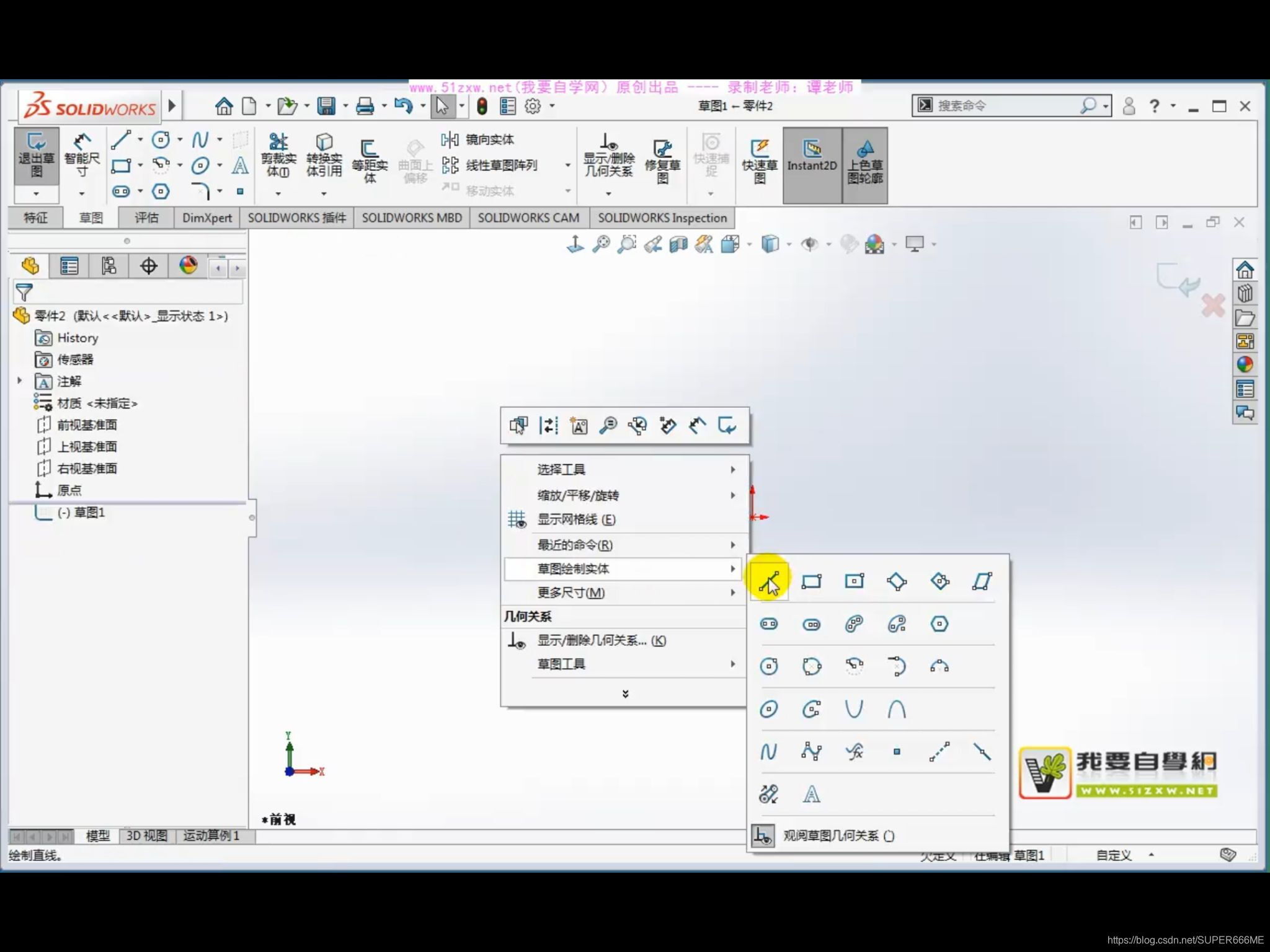Open Linear Sketch Pattern dropdown arrow
This screenshot has width=1270, height=952.
click(x=567, y=165)
